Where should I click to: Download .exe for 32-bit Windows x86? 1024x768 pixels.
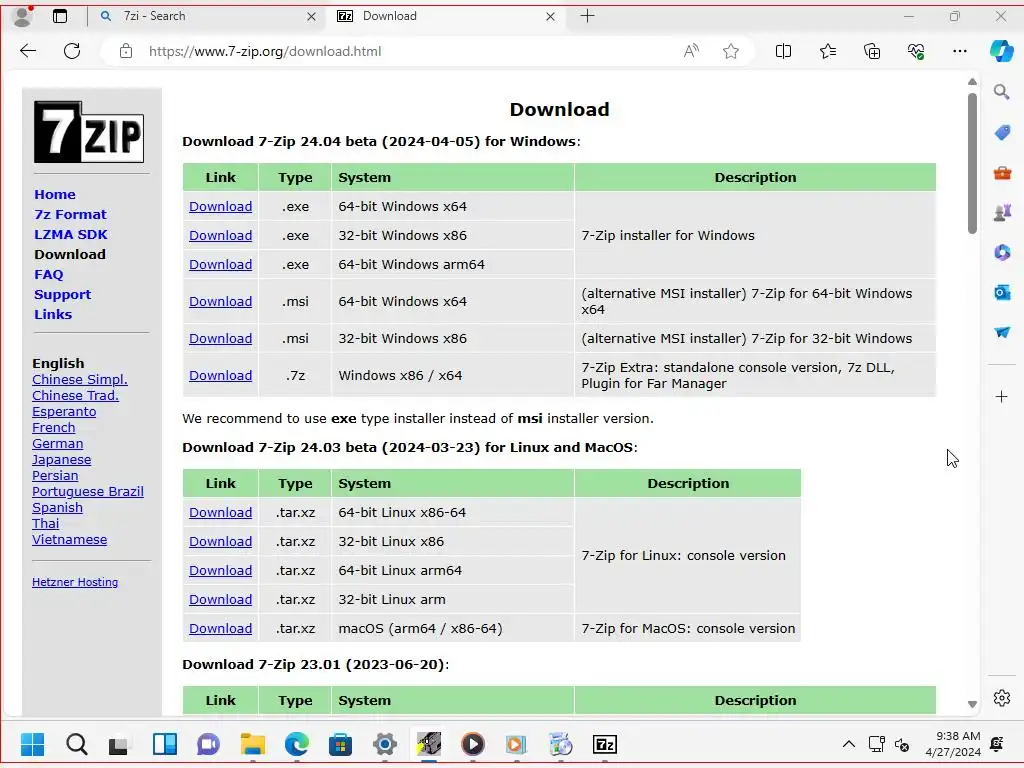coord(220,235)
